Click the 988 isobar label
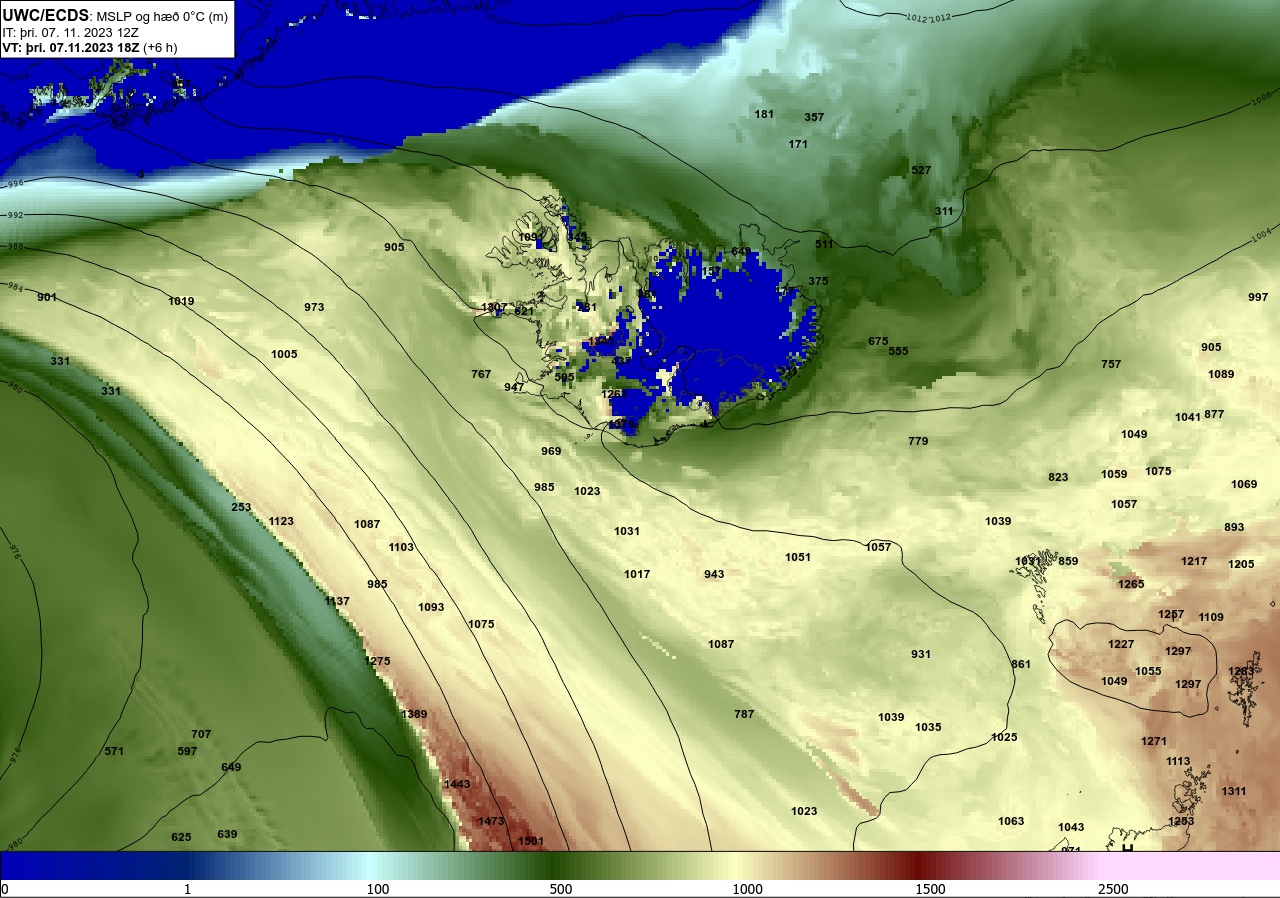Screen dimensions: 1280x898 pyautogui.click(x=14, y=246)
